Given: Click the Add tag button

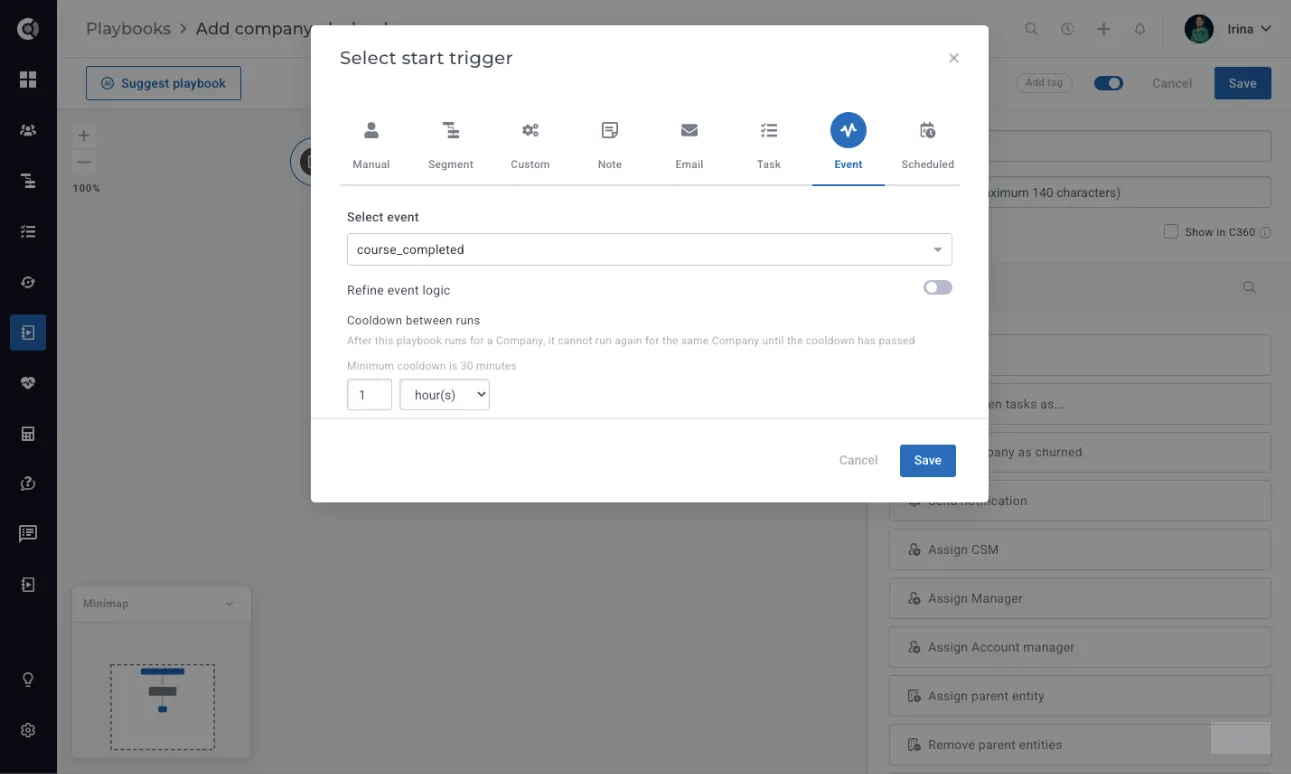Looking at the screenshot, I should click(x=1044, y=83).
